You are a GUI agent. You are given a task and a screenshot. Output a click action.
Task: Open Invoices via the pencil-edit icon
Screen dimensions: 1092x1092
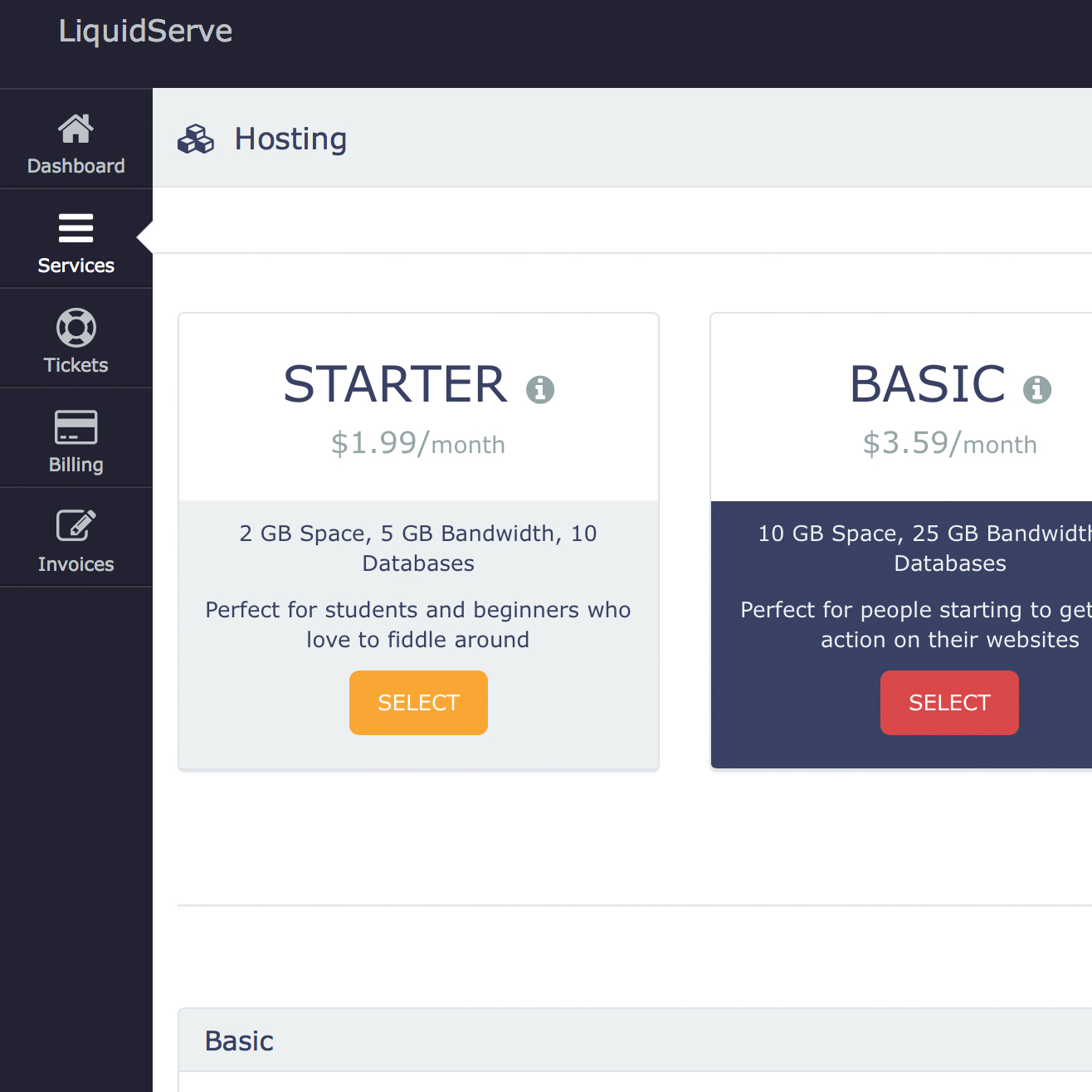click(x=76, y=526)
